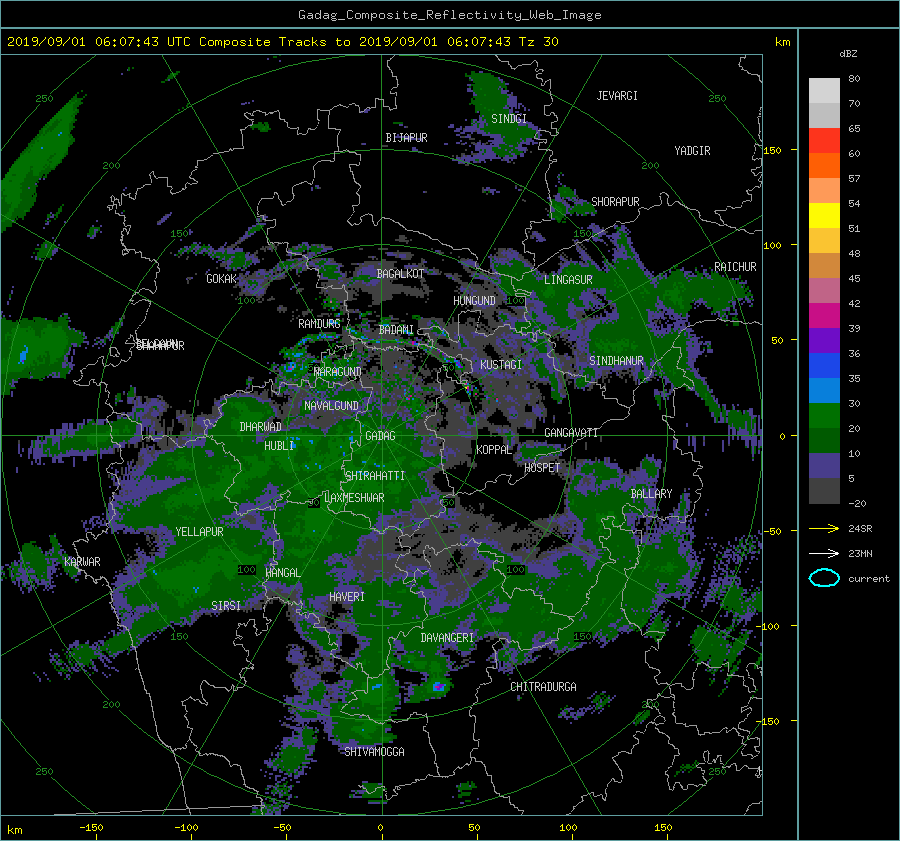The width and height of the screenshot is (900, 841).
Task: Click the KOPPAL city label
Action: coord(494,450)
